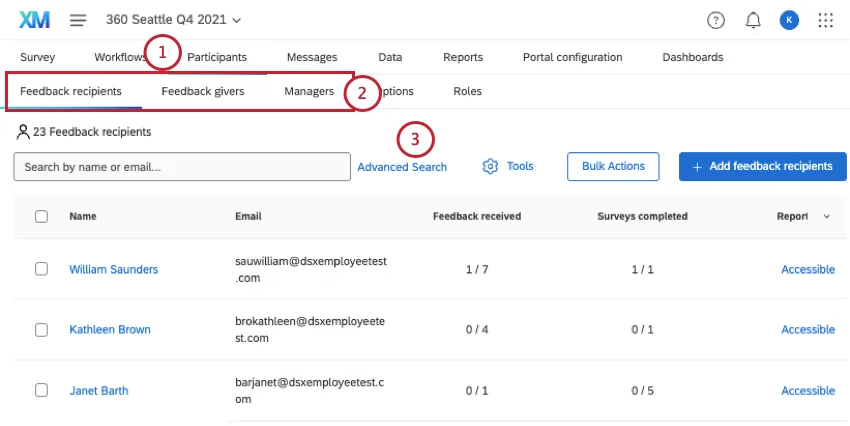Image resolution: width=850 pixels, height=426 pixels.
Task: Click the Advanced Search link
Action: (402, 167)
